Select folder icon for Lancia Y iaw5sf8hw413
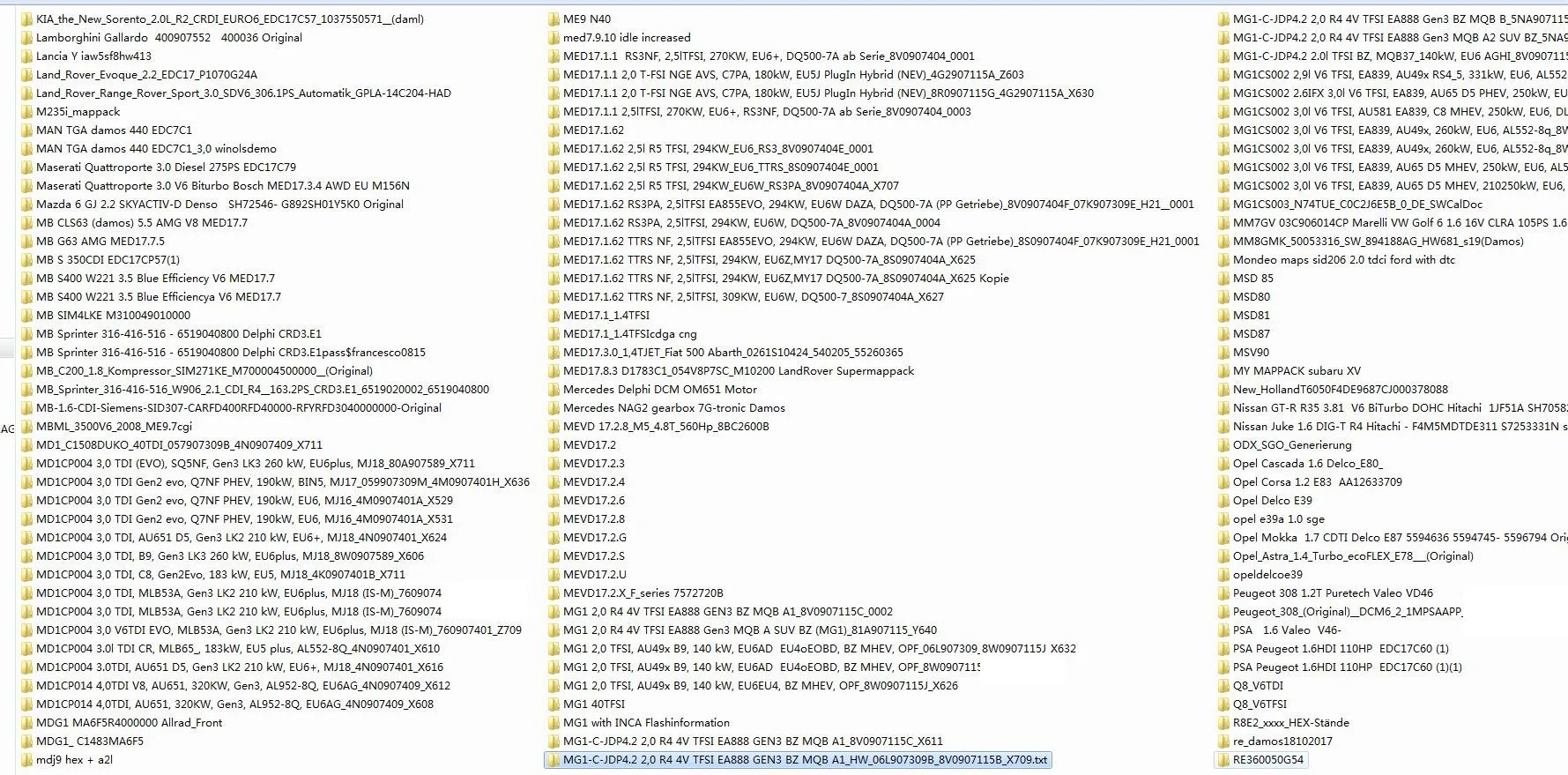Screen dimensions: 1568x775 pos(26,56)
